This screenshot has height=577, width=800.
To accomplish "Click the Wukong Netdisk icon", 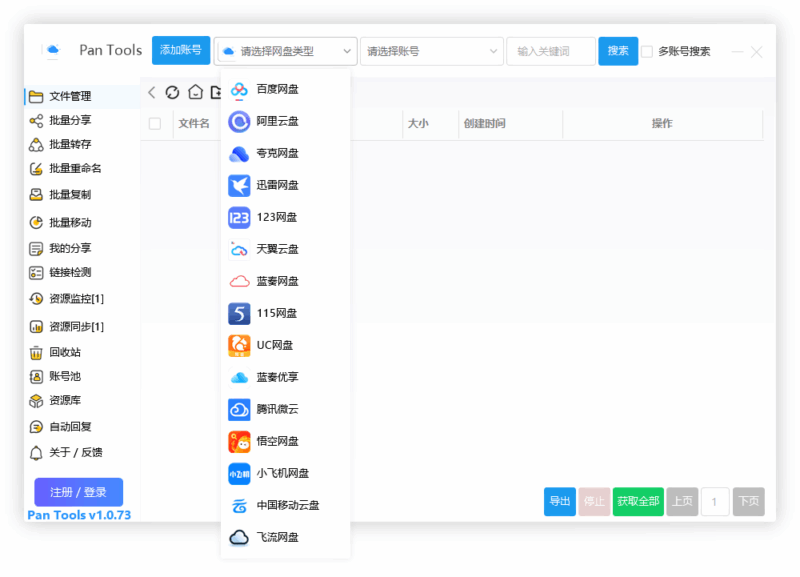I will pos(239,442).
